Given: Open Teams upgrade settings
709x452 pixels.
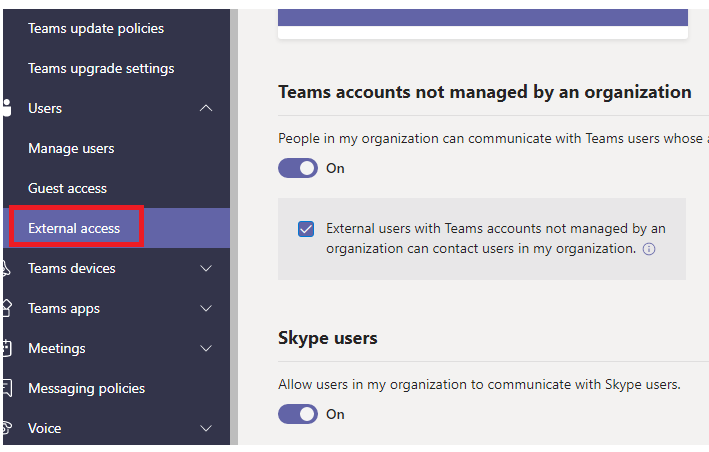Looking at the screenshot, I should click(101, 68).
